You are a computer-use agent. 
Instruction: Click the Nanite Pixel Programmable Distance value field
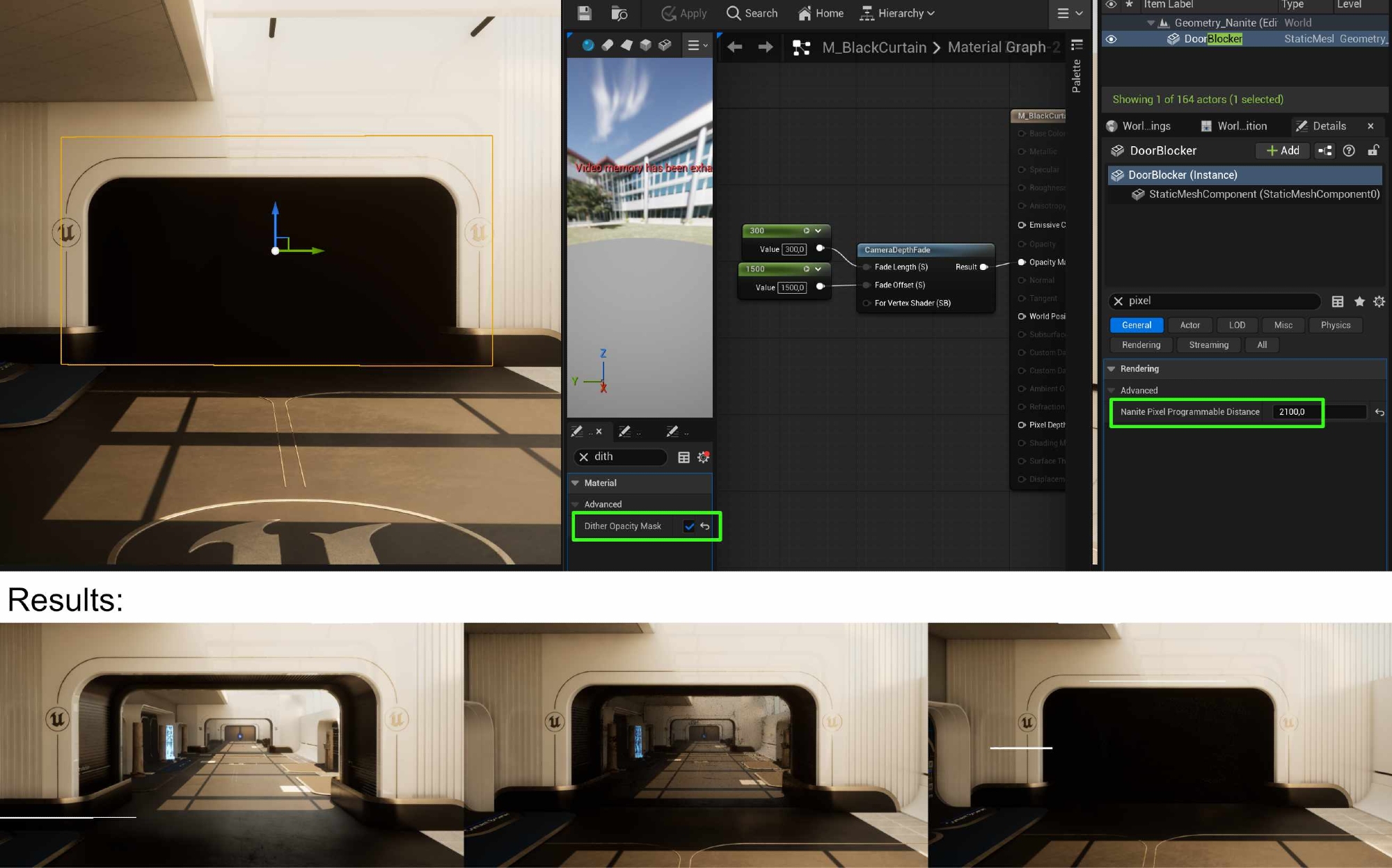pos(1296,412)
